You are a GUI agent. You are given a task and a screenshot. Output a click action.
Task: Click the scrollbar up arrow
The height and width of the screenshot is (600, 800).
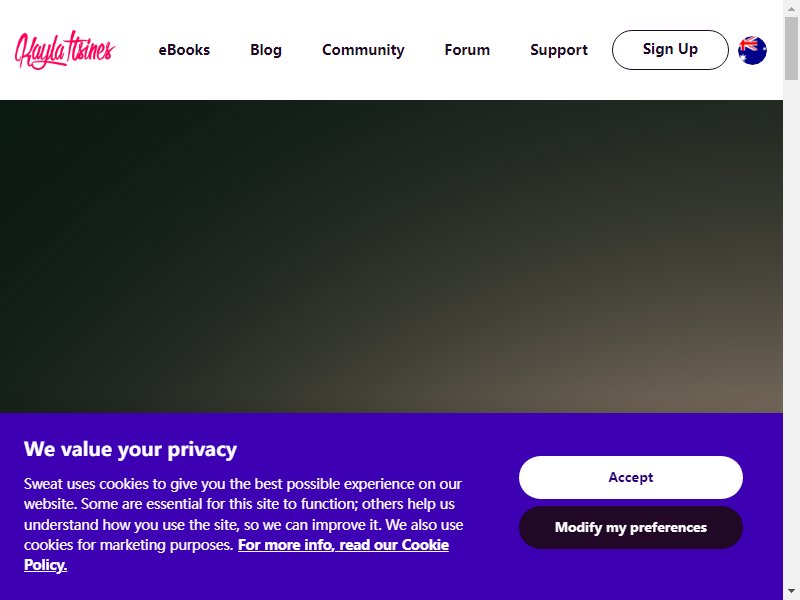[791, 8]
